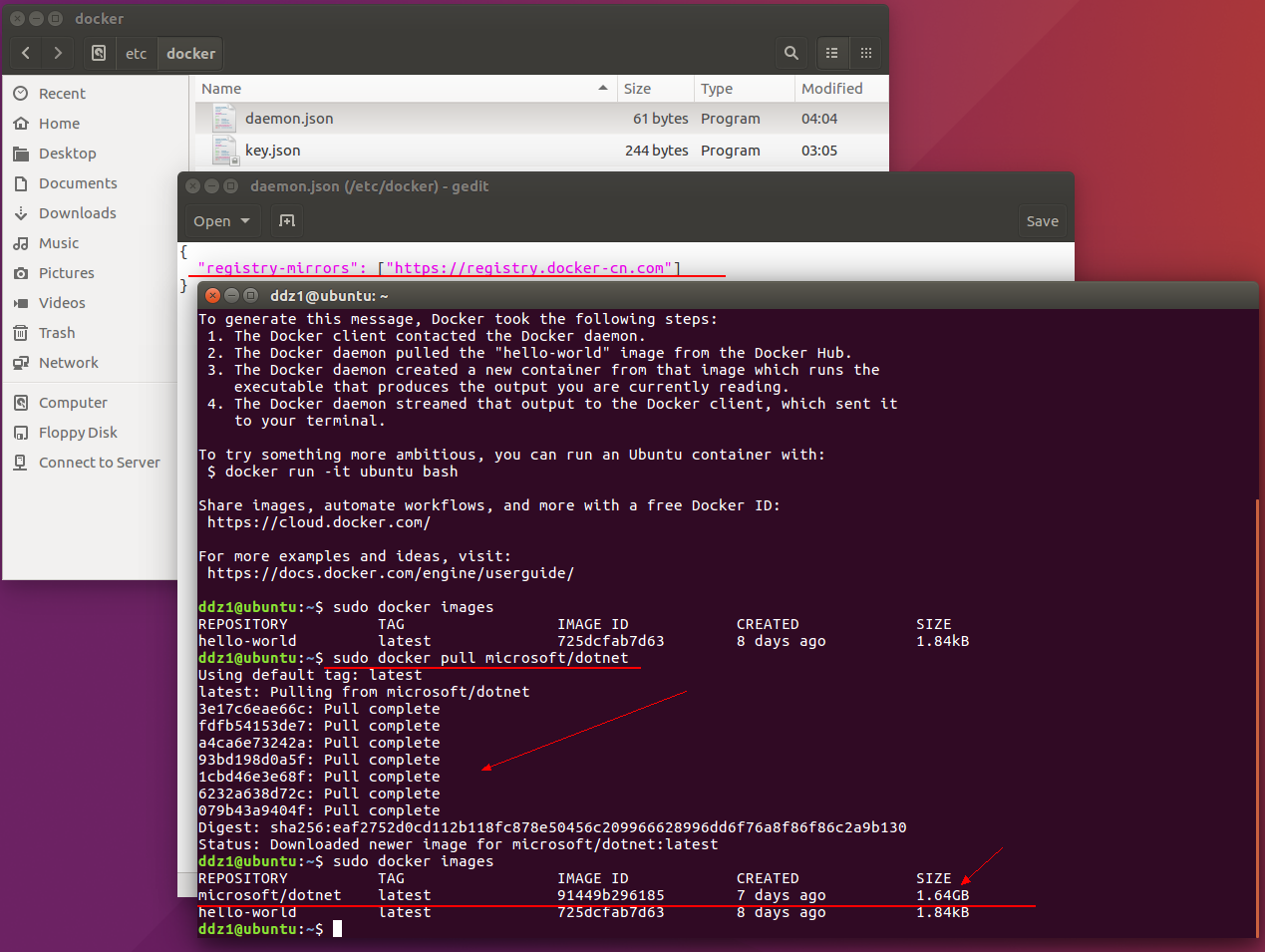Click the 1.64GB size value in terminal
The image size is (1265, 952).
(943, 895)
